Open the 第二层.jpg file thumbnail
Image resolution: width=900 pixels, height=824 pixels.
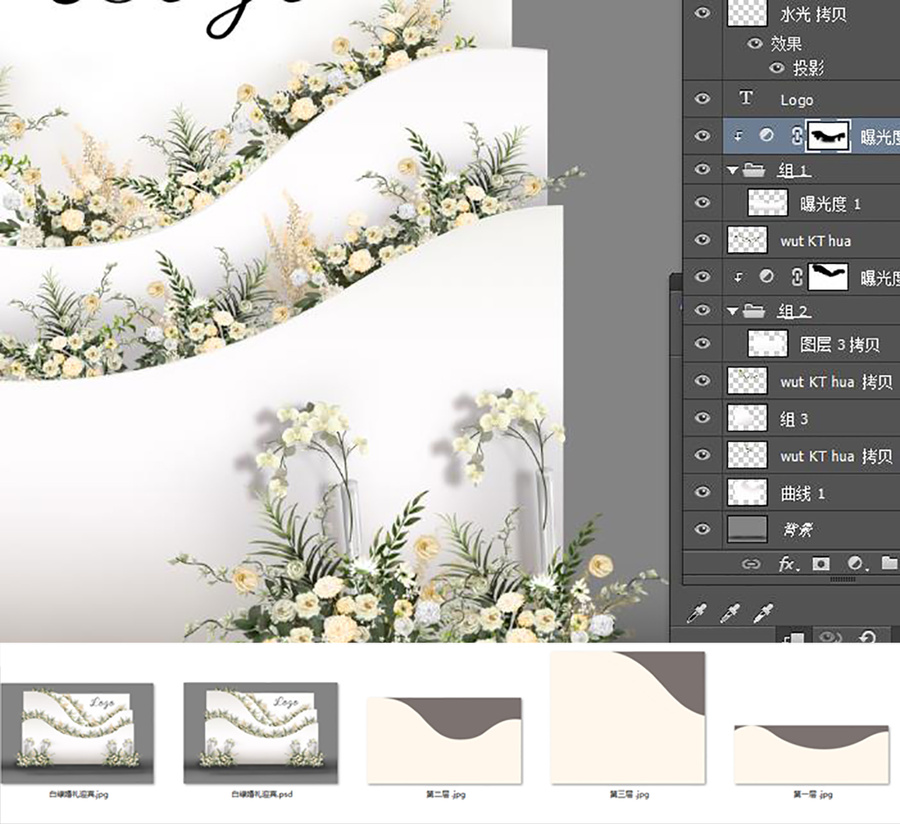click(x=444, y=740)
